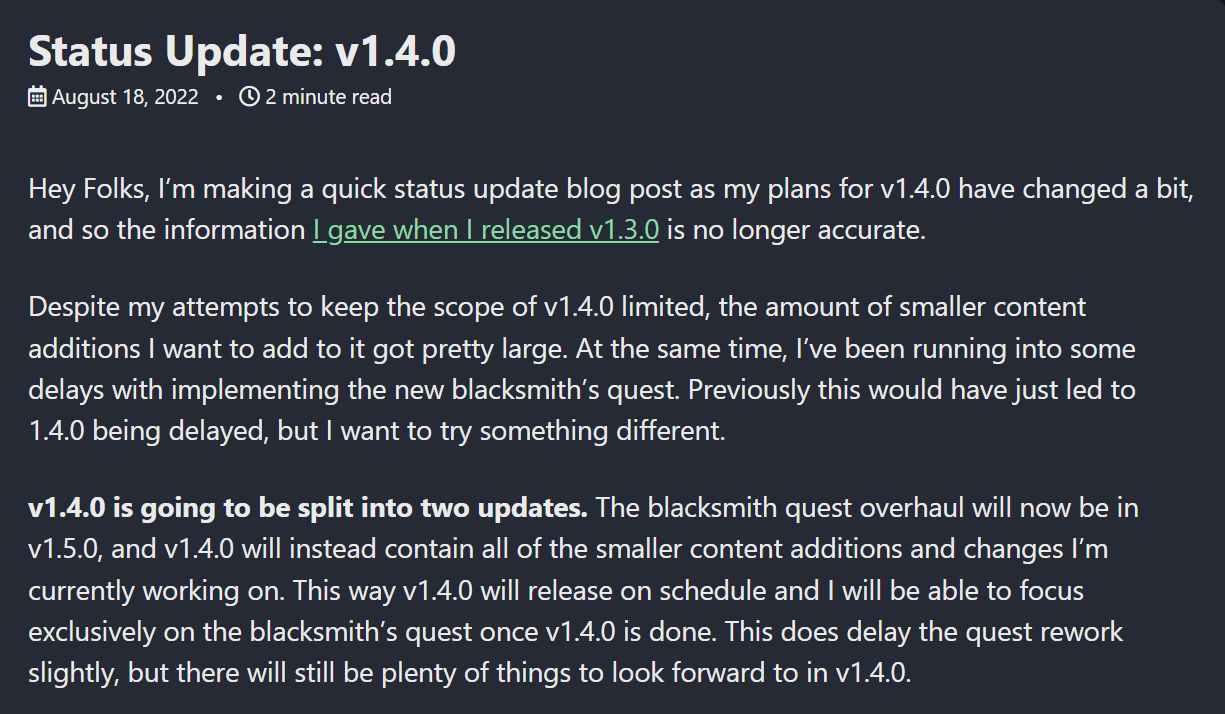
Task: Click the bold 'split into two updates' sentence
Action: [x=308, y=508]
